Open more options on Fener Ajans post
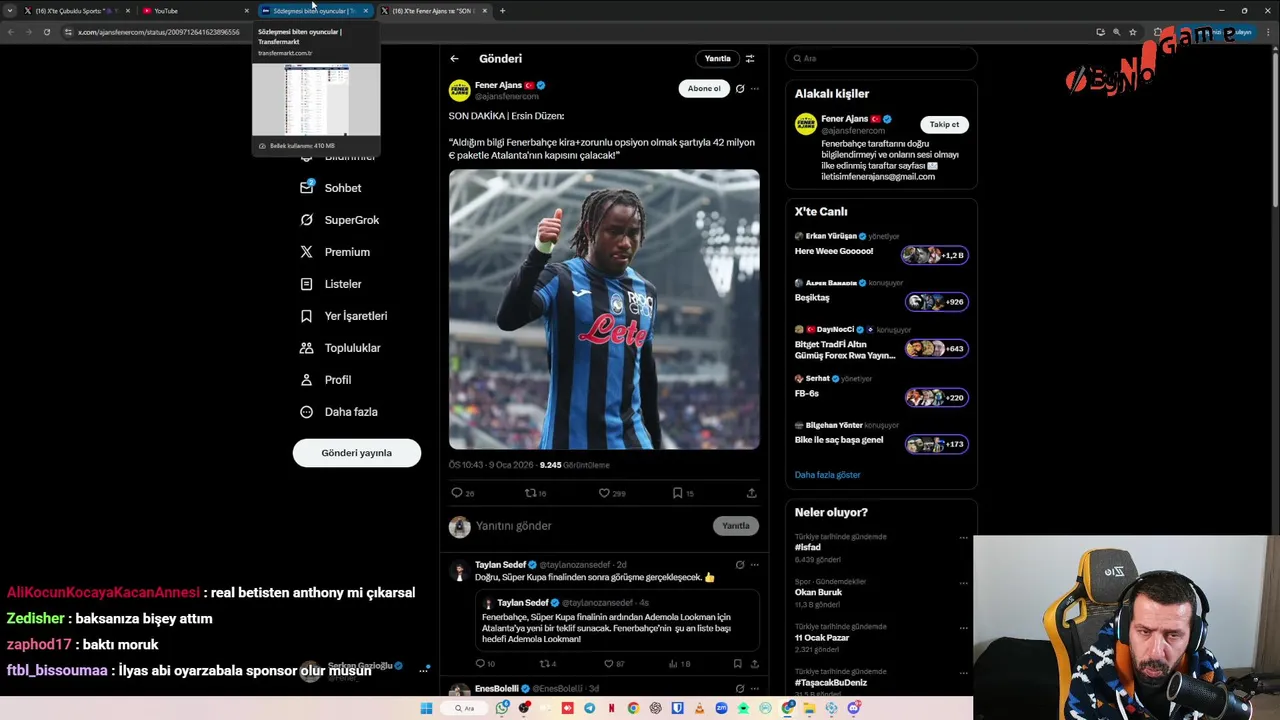Image resolution: width=1280 pixels, height=720 pixels. coord(755,88)
